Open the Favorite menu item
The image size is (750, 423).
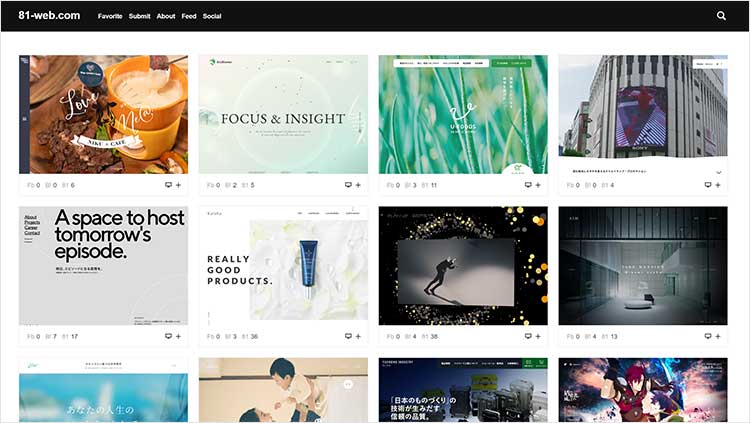point(110,16)
